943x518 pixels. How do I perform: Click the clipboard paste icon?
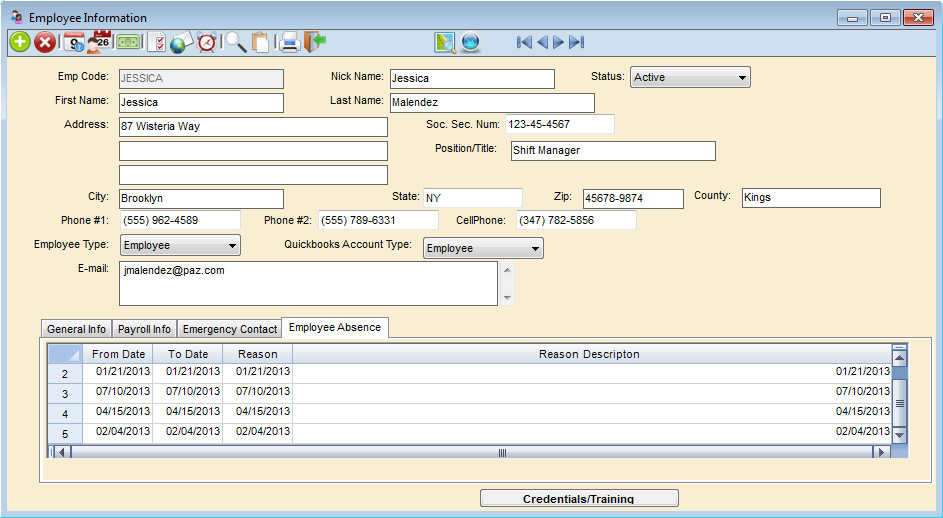pos(261,42)
